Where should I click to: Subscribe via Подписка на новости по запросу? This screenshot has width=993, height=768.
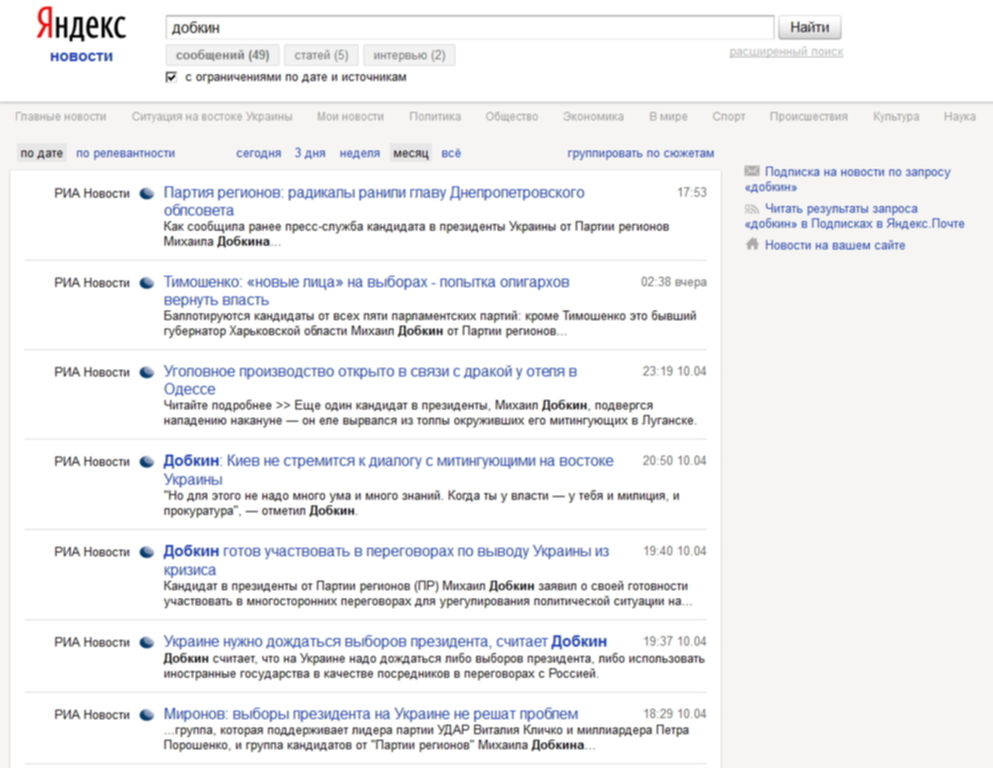849,179
